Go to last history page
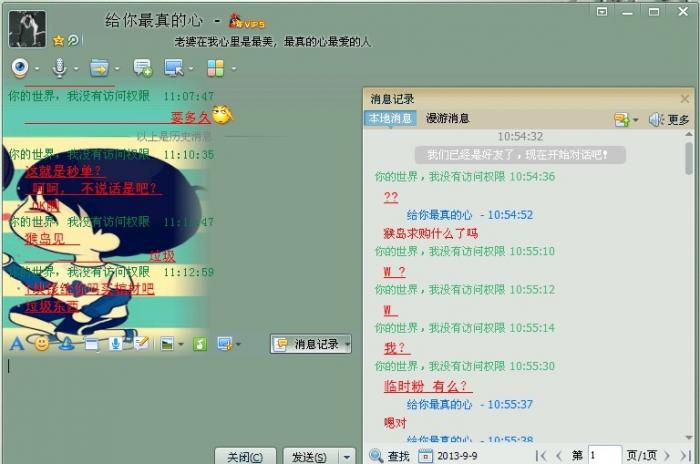 point(685,456)
